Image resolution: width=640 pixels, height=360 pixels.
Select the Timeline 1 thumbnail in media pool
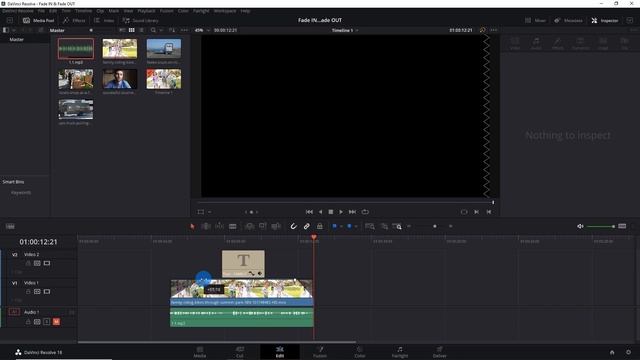[164, 79]
